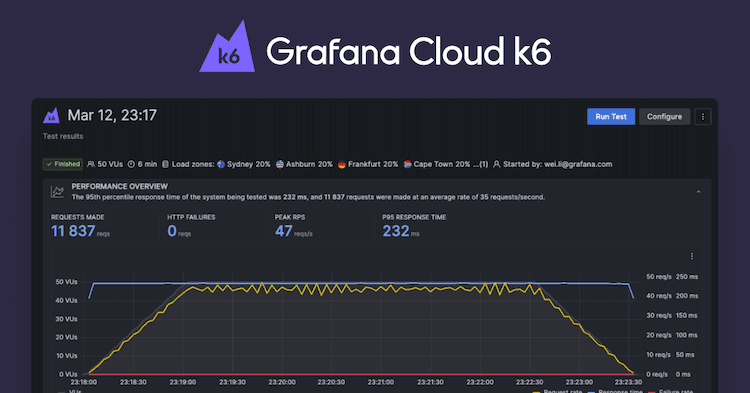Click the HTTP Failures value 0
This screenshot has height=393, width=750.
(172, 231)
